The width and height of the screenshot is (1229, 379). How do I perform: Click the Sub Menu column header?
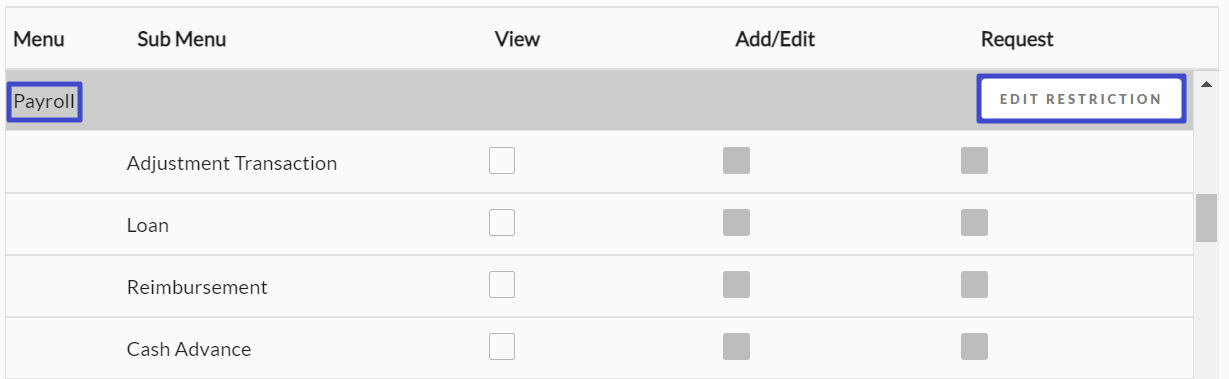coord(182,39)
